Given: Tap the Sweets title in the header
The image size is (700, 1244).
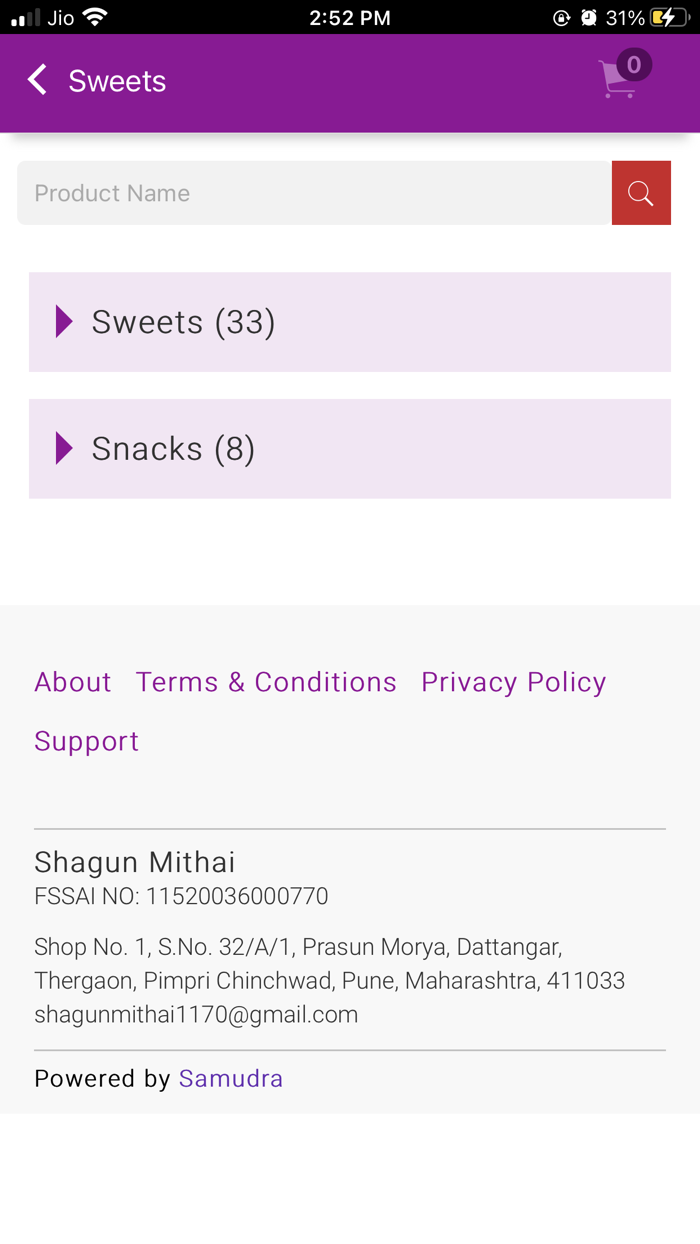Looking at the screenshot, I should tap(116, 81).
